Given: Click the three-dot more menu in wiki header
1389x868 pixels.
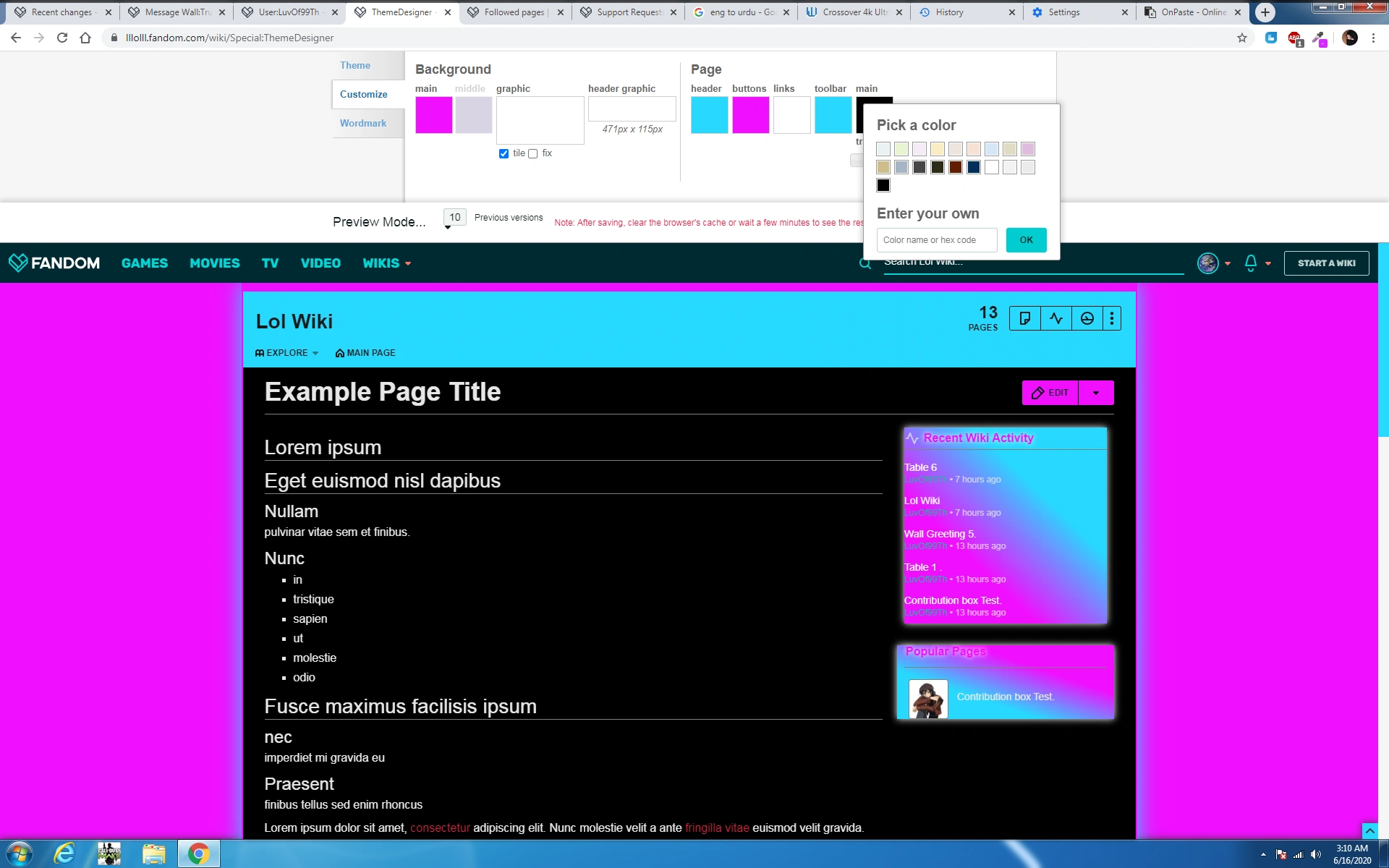Looking at the screenshot, I should 1112,318.
